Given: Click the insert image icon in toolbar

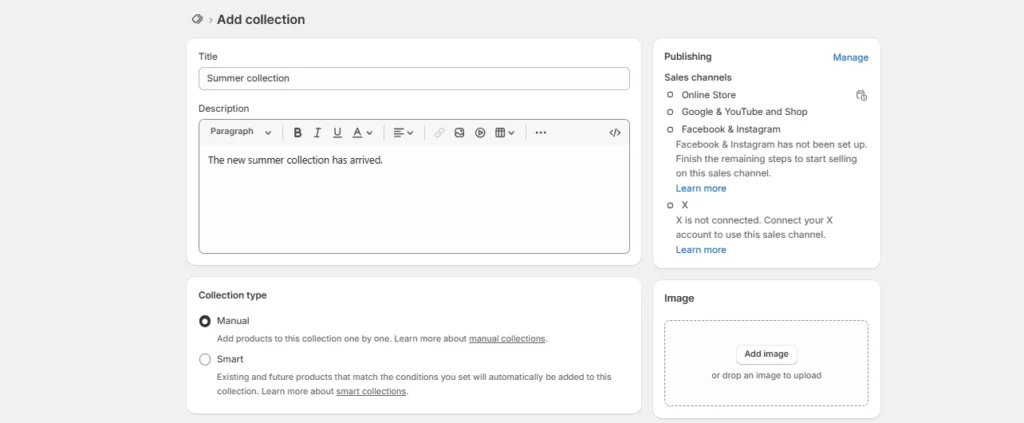Looking at the screenshot, I should tap(460, 133).
